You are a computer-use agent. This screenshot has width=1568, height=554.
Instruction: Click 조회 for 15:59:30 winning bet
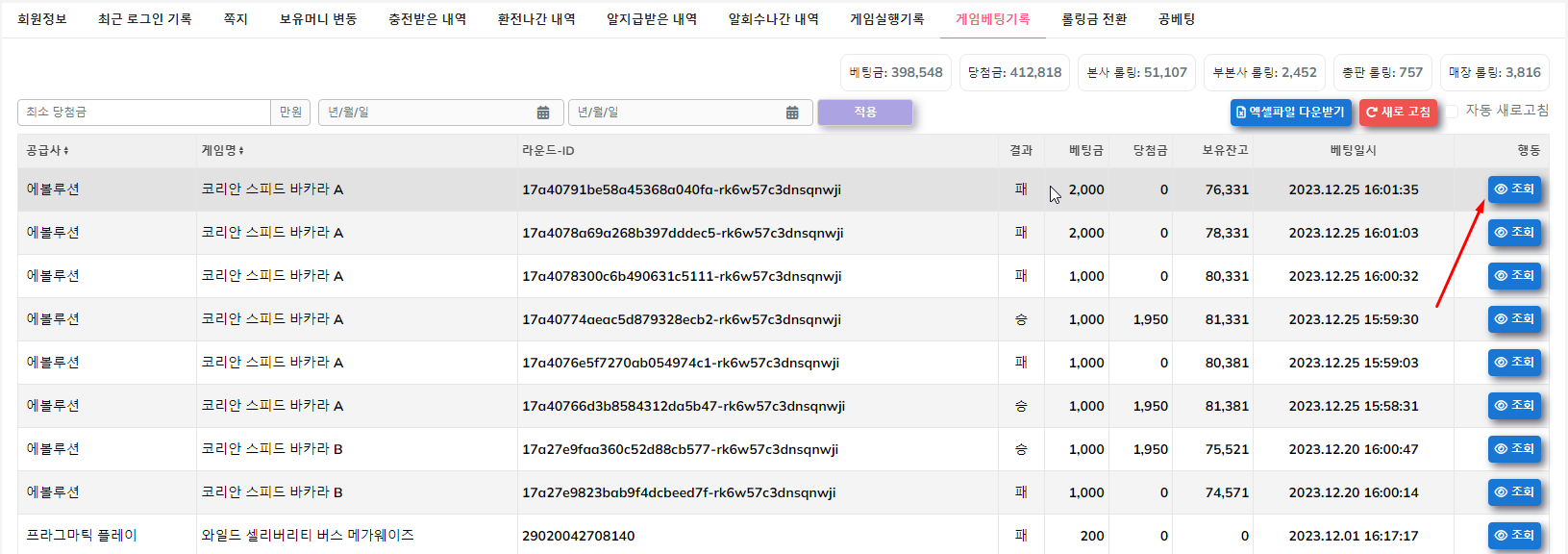[x=1514, y=319]
